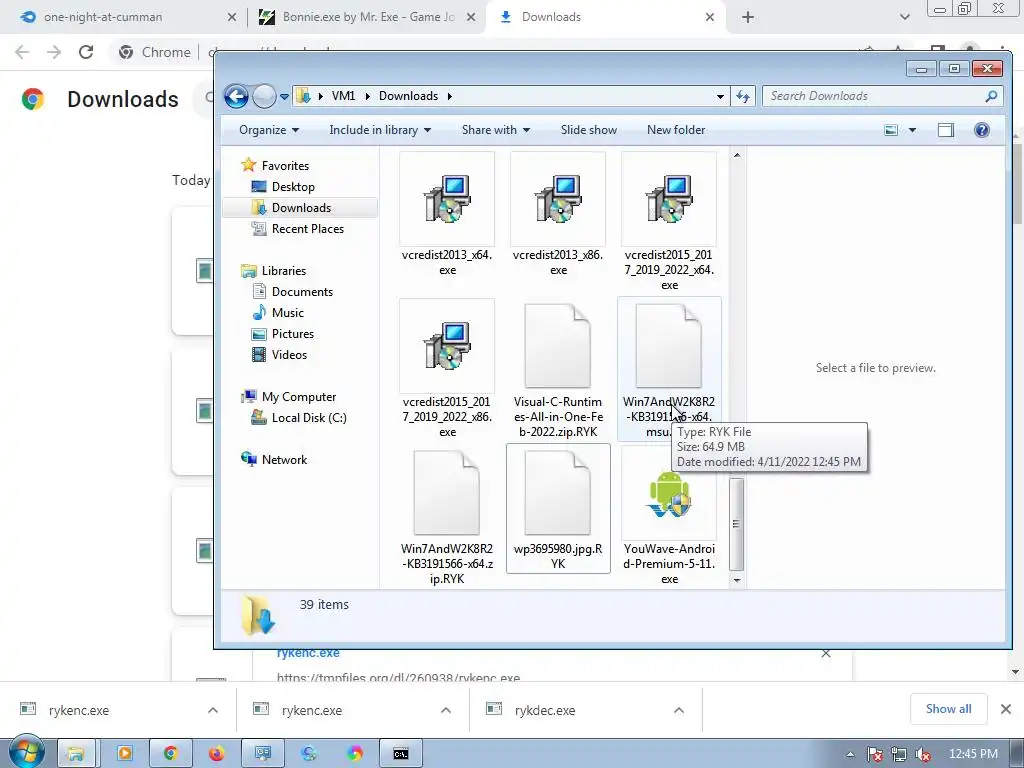
Task: Click New folder in the toolbar
Action: coord(676,130)
